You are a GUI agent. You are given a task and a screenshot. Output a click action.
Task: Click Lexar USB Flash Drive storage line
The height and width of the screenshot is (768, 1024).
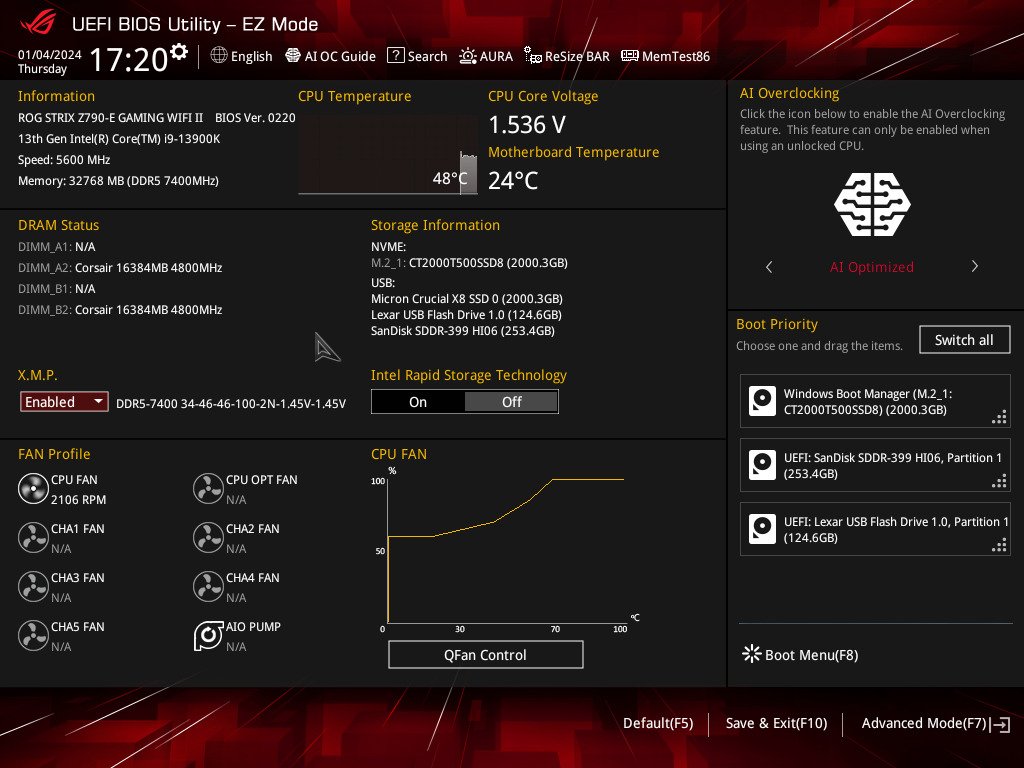466,315
